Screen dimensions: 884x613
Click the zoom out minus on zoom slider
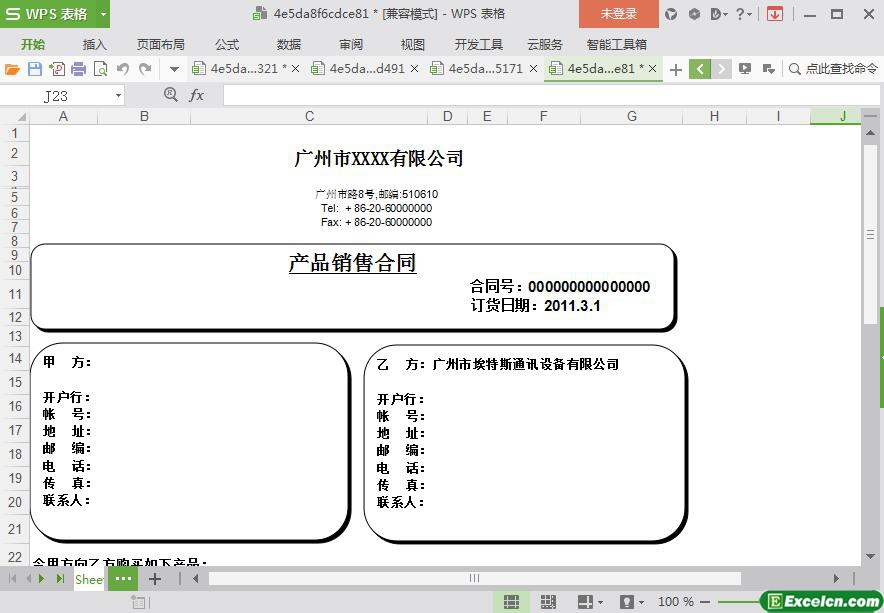(706, 602)
